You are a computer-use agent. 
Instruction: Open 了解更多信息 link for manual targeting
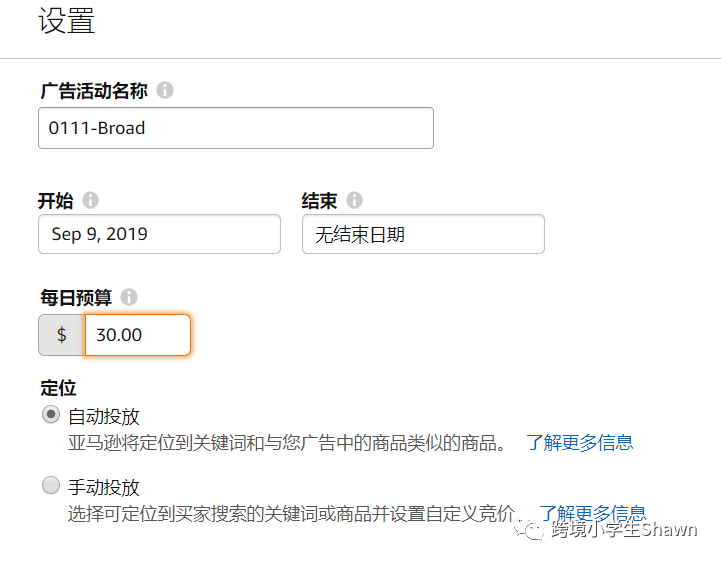593,513
